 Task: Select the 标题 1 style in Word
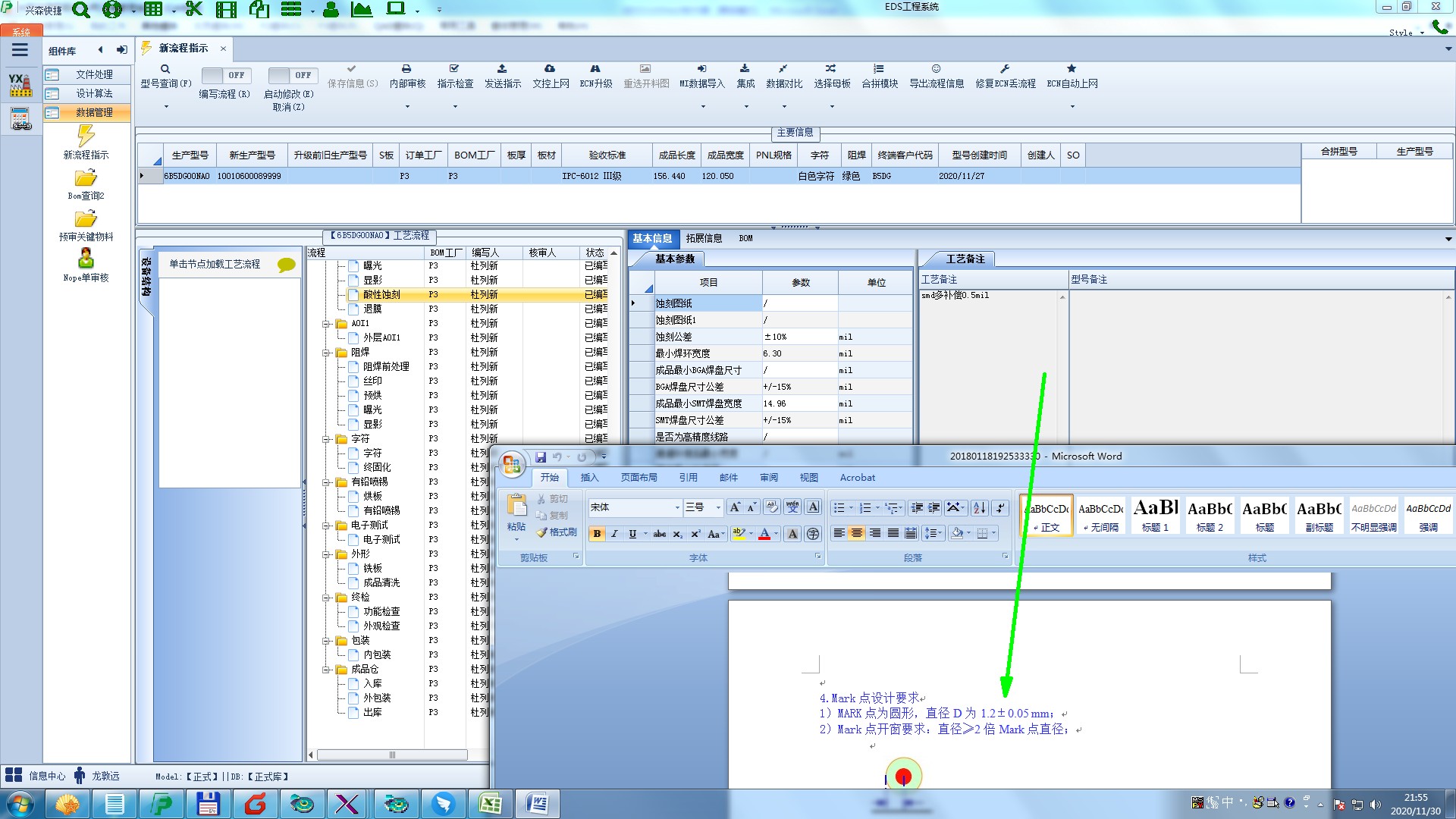[1155, 514]
